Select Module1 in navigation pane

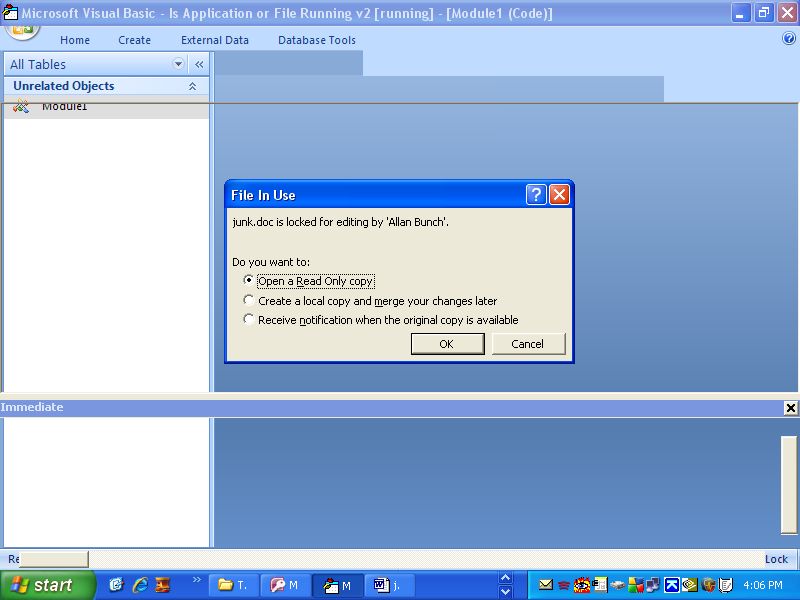pos(106,107)
